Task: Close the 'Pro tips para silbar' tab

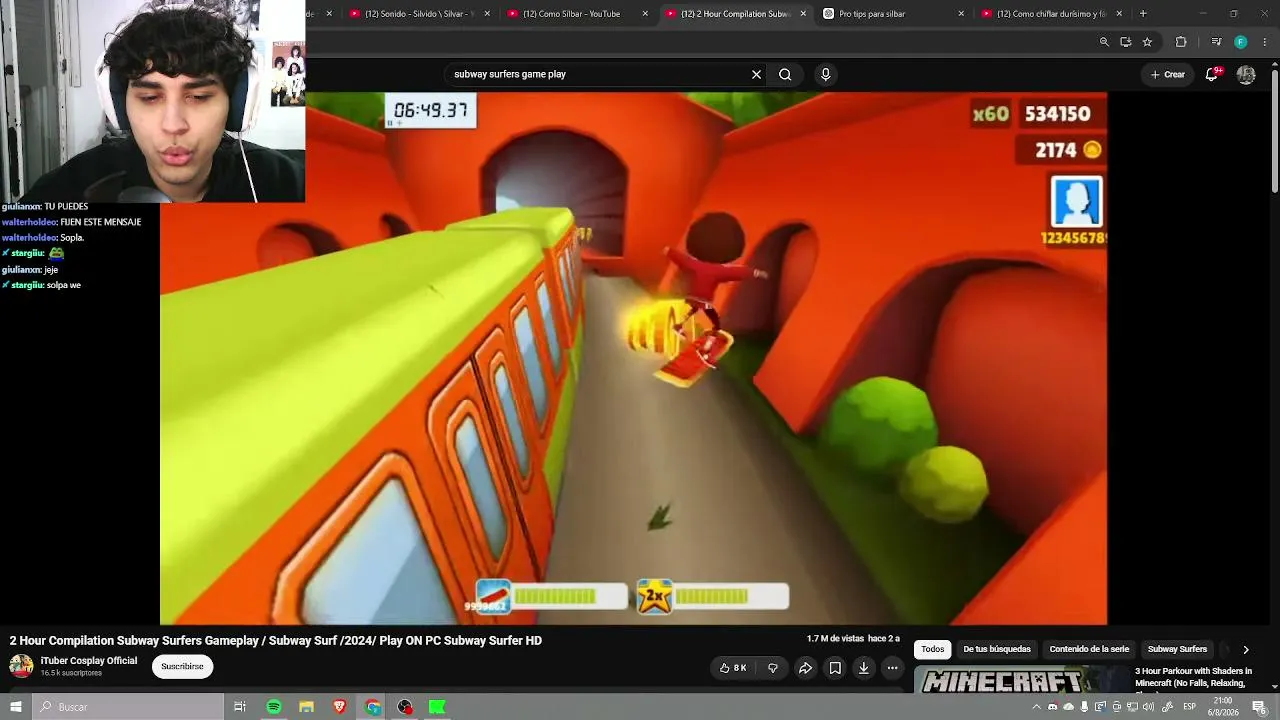Action: coord(961,14)
